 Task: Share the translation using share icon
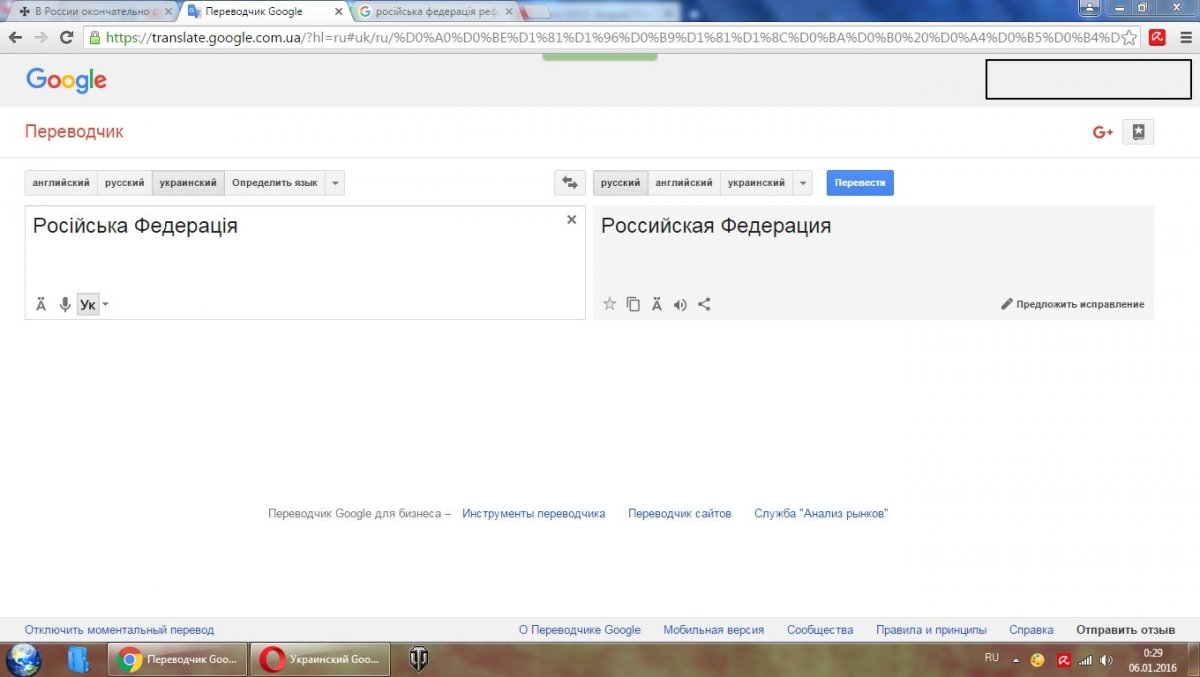pos(704,305)
